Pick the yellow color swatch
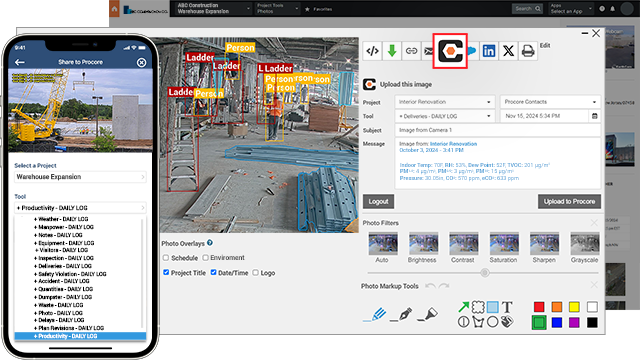Screen dimensions: 640x360 click(x=574, y=307)
